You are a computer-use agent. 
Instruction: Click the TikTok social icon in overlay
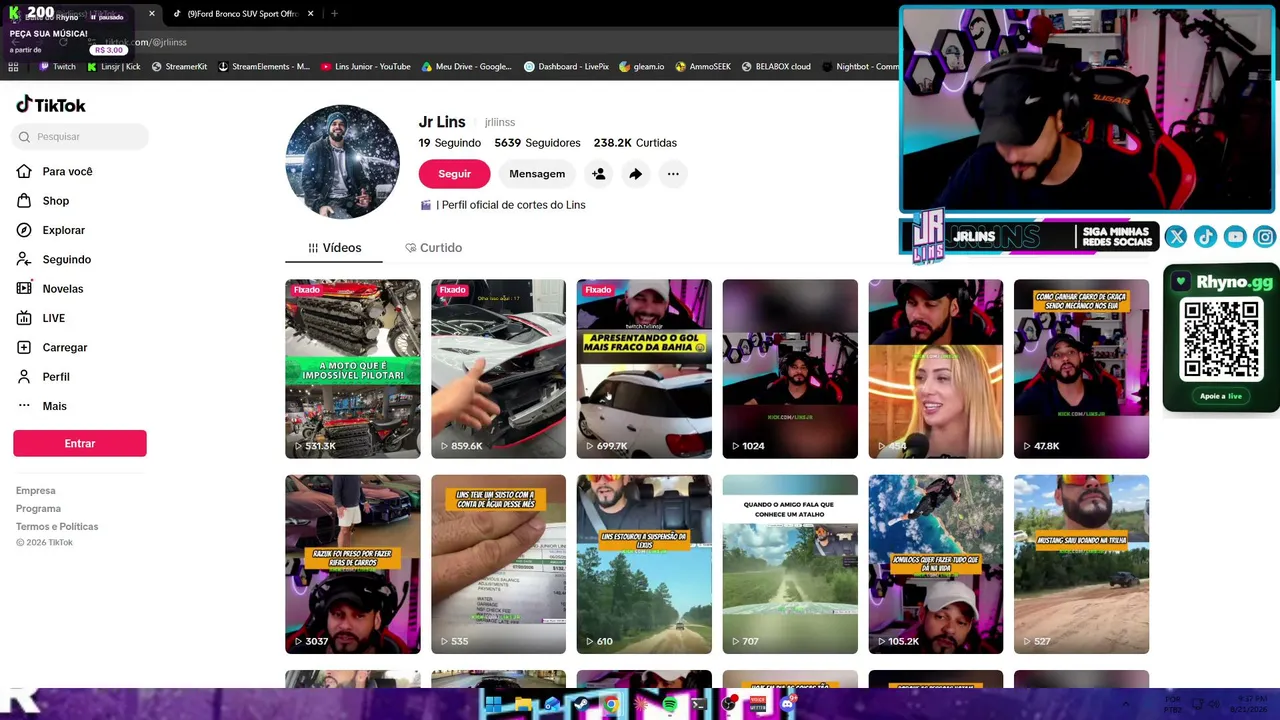[1206, 237]
